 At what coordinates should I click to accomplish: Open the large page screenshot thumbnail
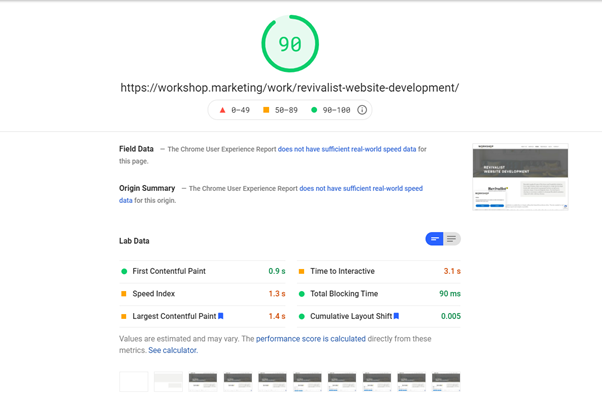[x=520, y=177]
